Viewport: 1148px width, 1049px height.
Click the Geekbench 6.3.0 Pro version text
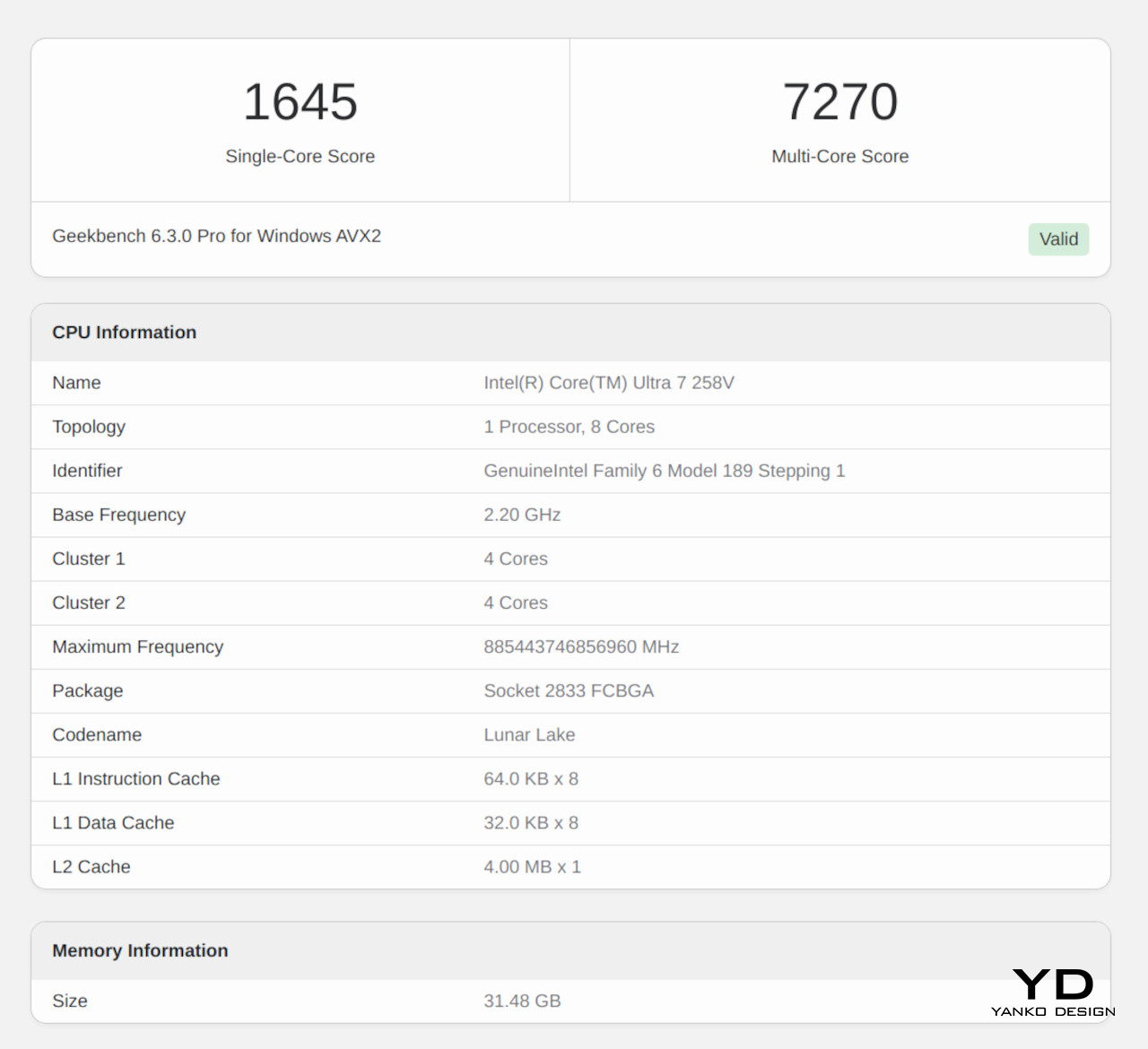pos(216,236)
